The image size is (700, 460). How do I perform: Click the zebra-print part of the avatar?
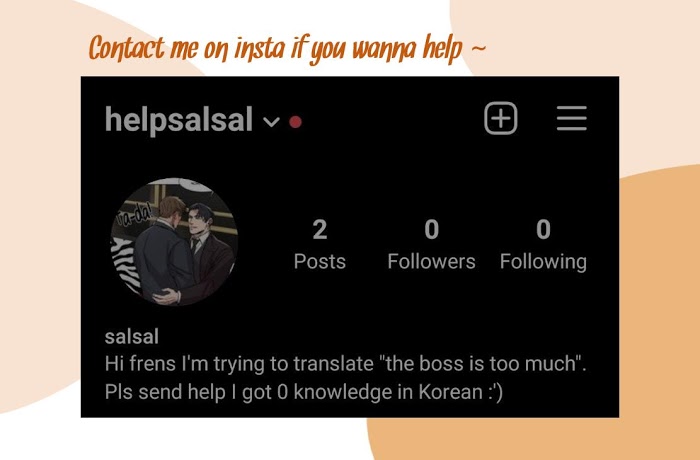tap(124, 263)
